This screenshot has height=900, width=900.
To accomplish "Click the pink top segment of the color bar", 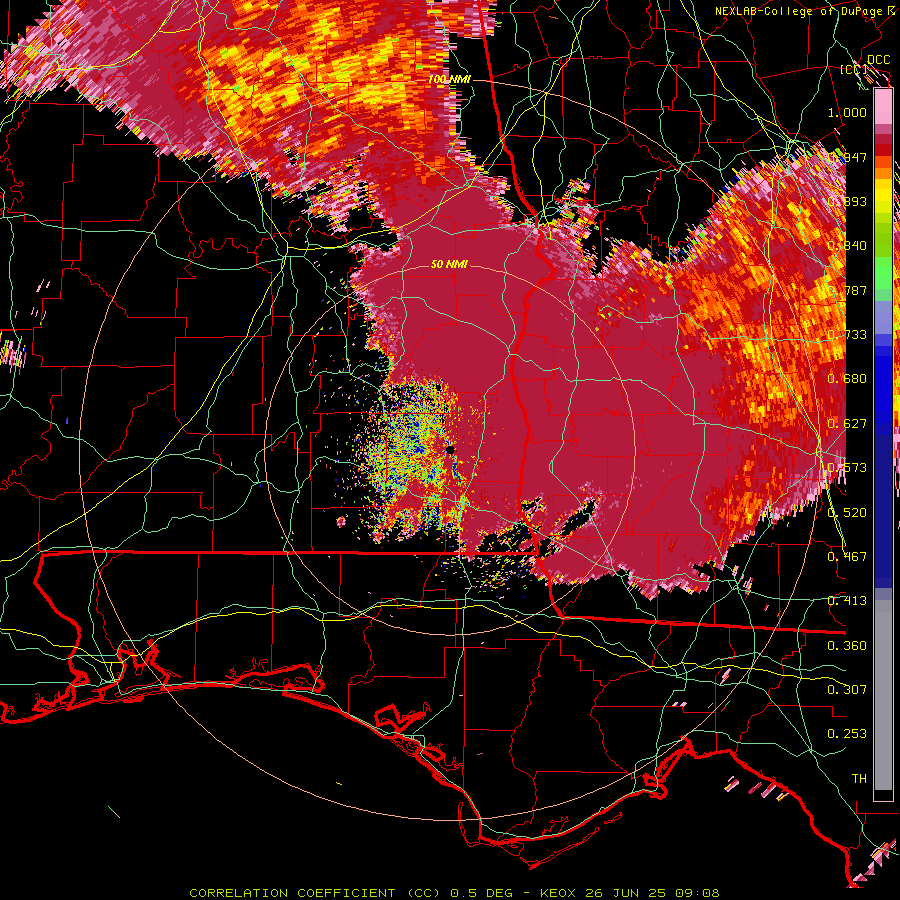I will tap(883, 107).
